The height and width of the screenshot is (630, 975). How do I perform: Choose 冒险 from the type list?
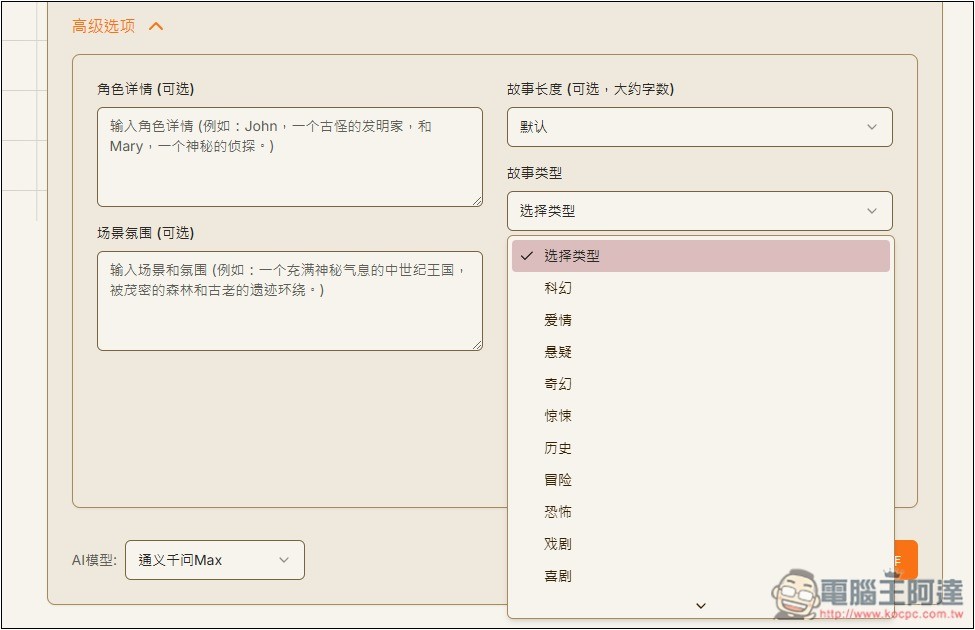point(701,480)
